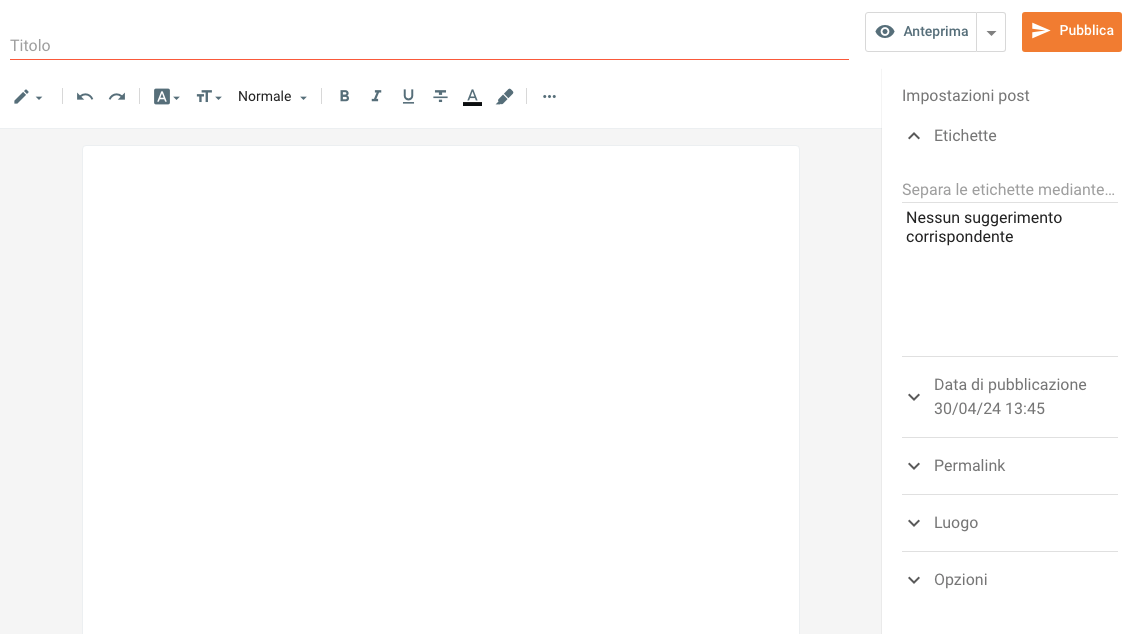
Task: Open the text color picker
Action: click(472, 96)
